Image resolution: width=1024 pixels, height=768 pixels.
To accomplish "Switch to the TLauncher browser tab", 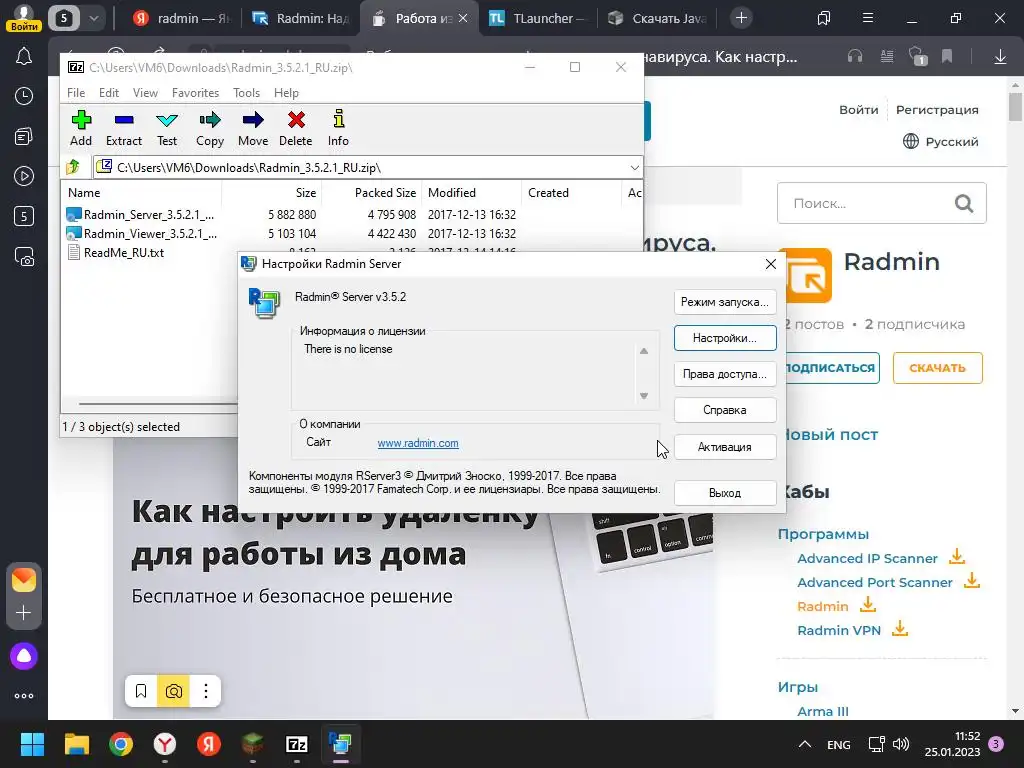I will [537, 18].
